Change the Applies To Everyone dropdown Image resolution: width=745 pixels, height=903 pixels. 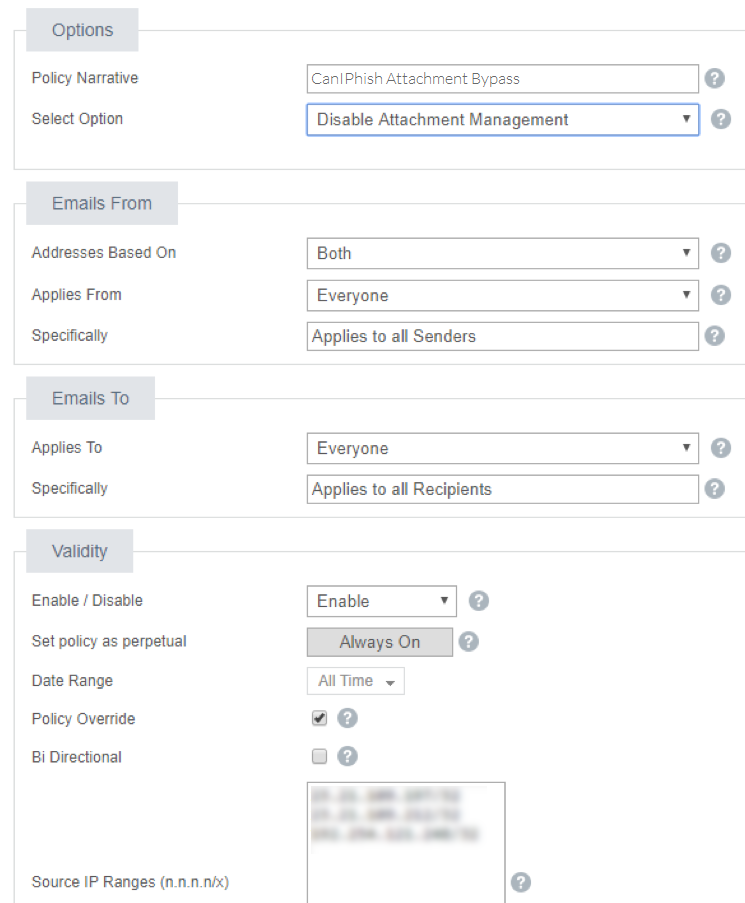click(502, 448)
